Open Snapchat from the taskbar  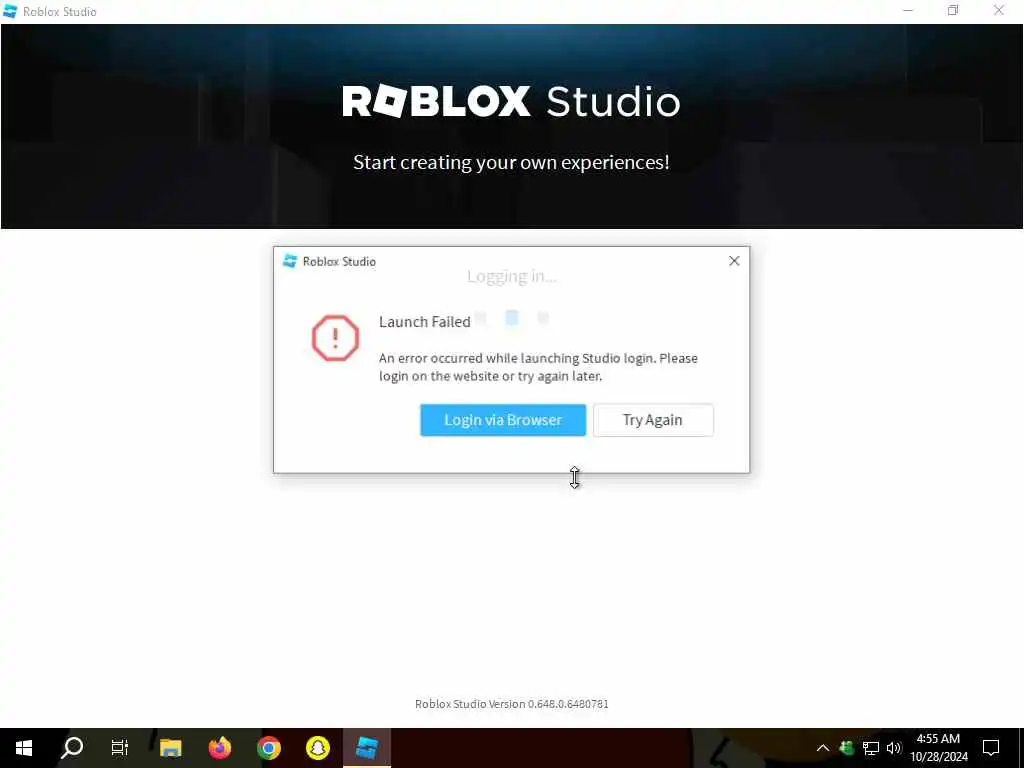pyautogui.click(x=317, y=748)
